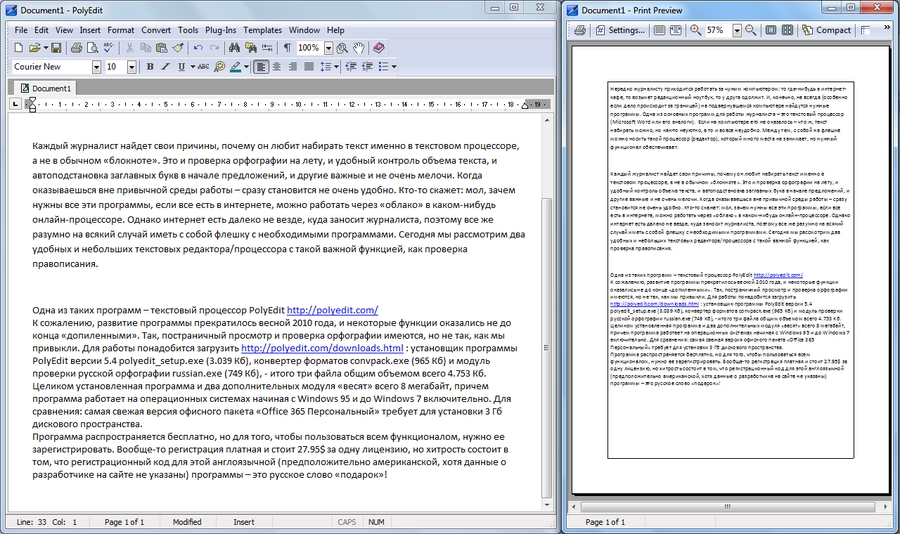Screen dimensions: 900x534
Task: Expand the underline style arrow
Action: point(193,67)
